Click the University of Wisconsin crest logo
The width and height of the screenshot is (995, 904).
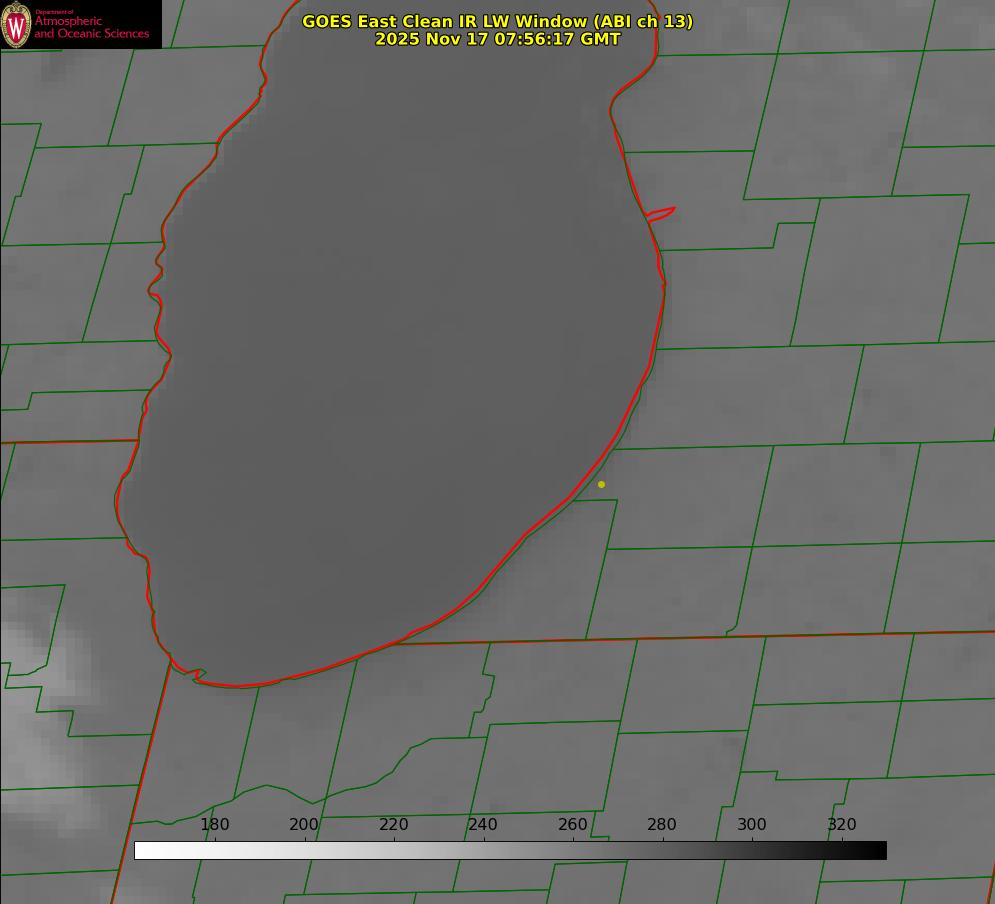click(16, 24)
